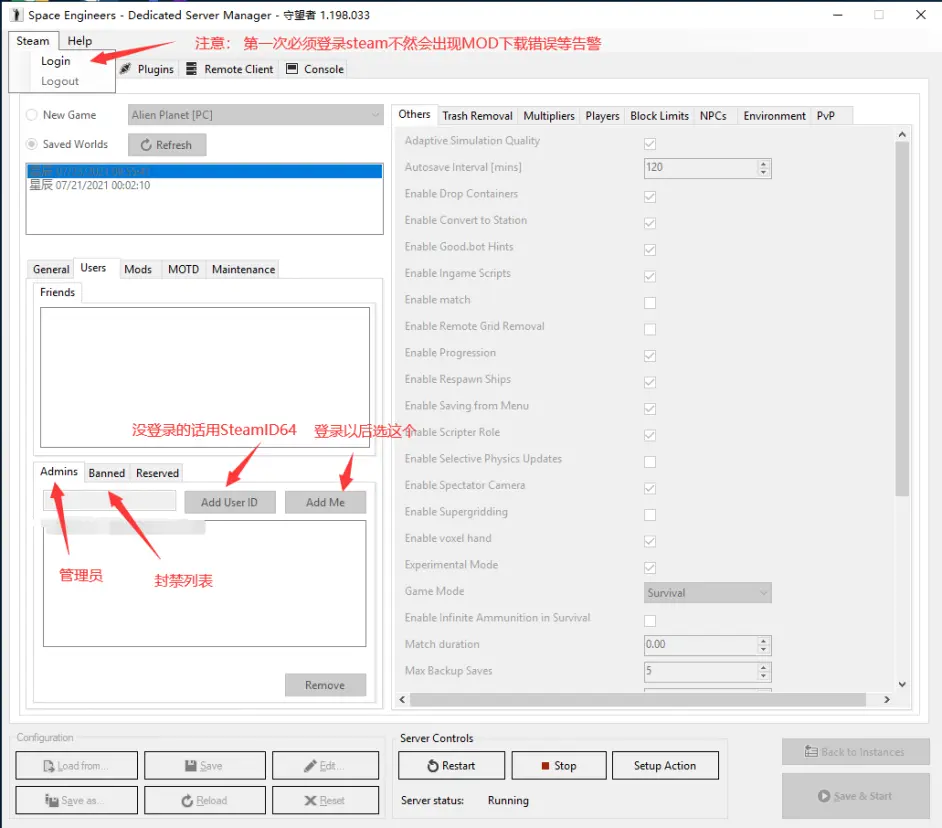
Task: Switch to the MOTD tab
Action: [183, 269]
